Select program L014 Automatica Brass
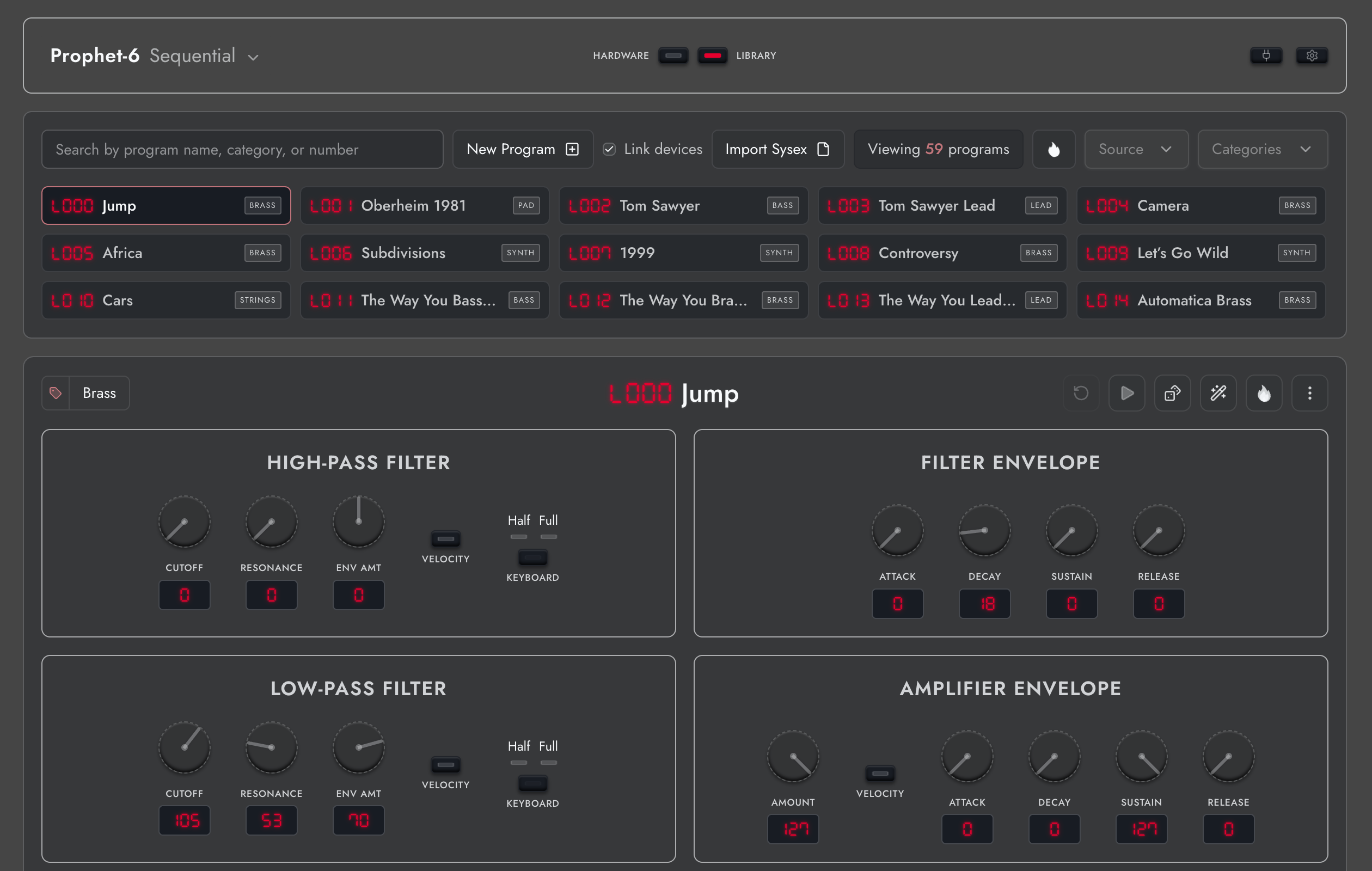This screenshot has width=1372, height=871. pos(1201,300)
